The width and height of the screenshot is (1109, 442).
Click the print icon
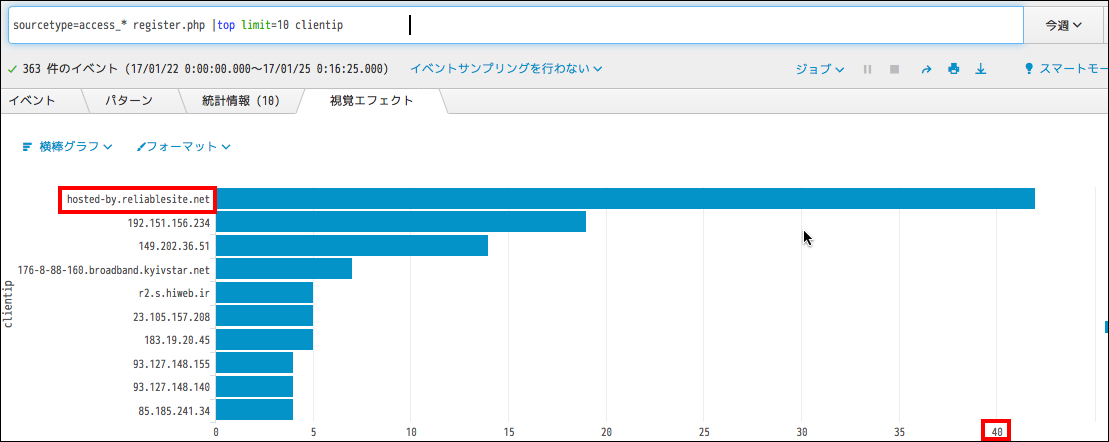click(x=953, y=69)
